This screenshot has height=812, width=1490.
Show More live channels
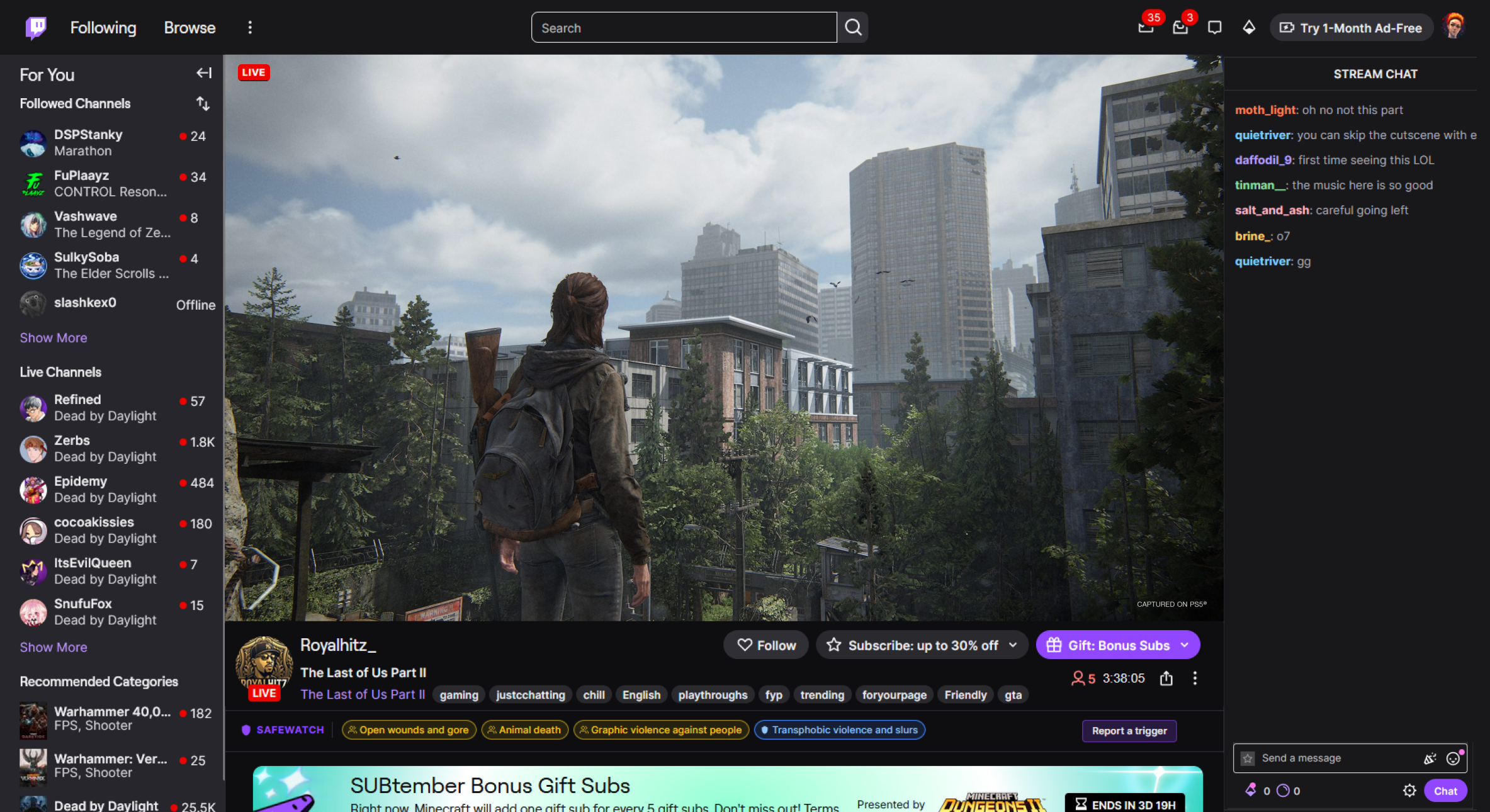(54, 647)
